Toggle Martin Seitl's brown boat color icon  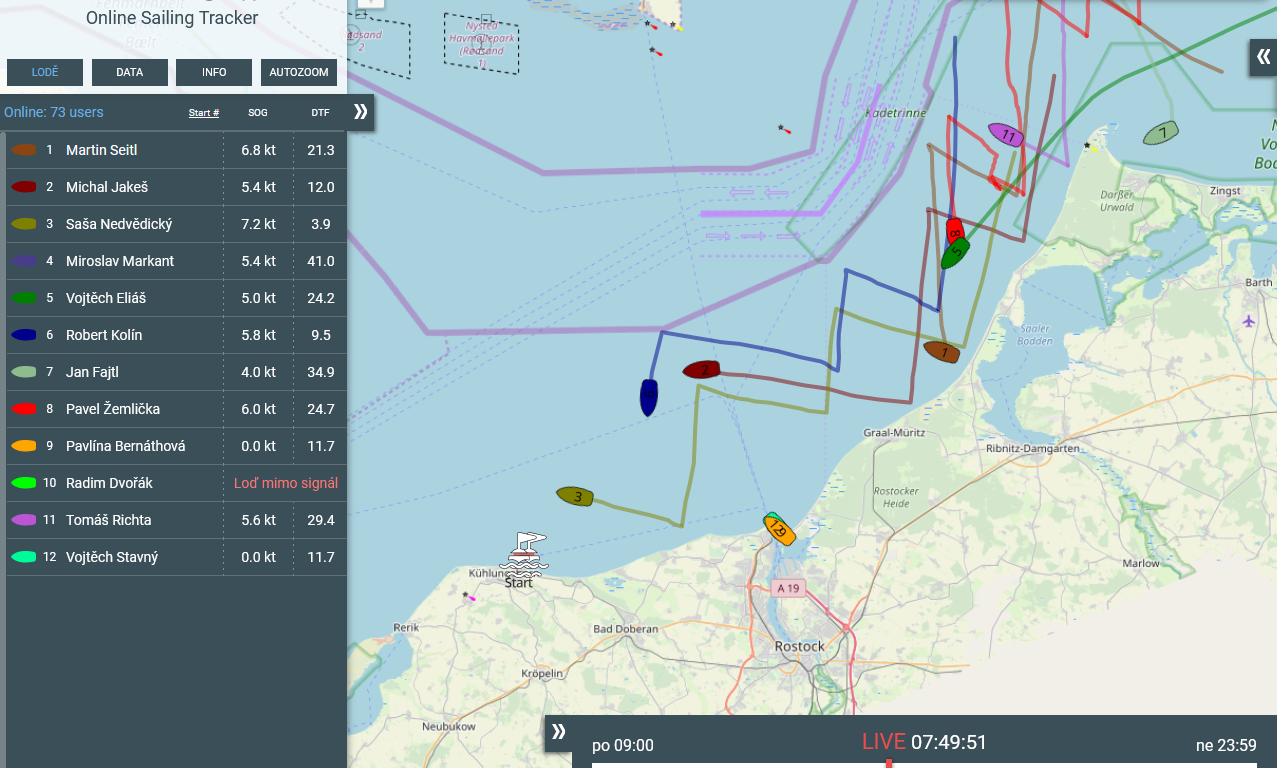point(24,150)
